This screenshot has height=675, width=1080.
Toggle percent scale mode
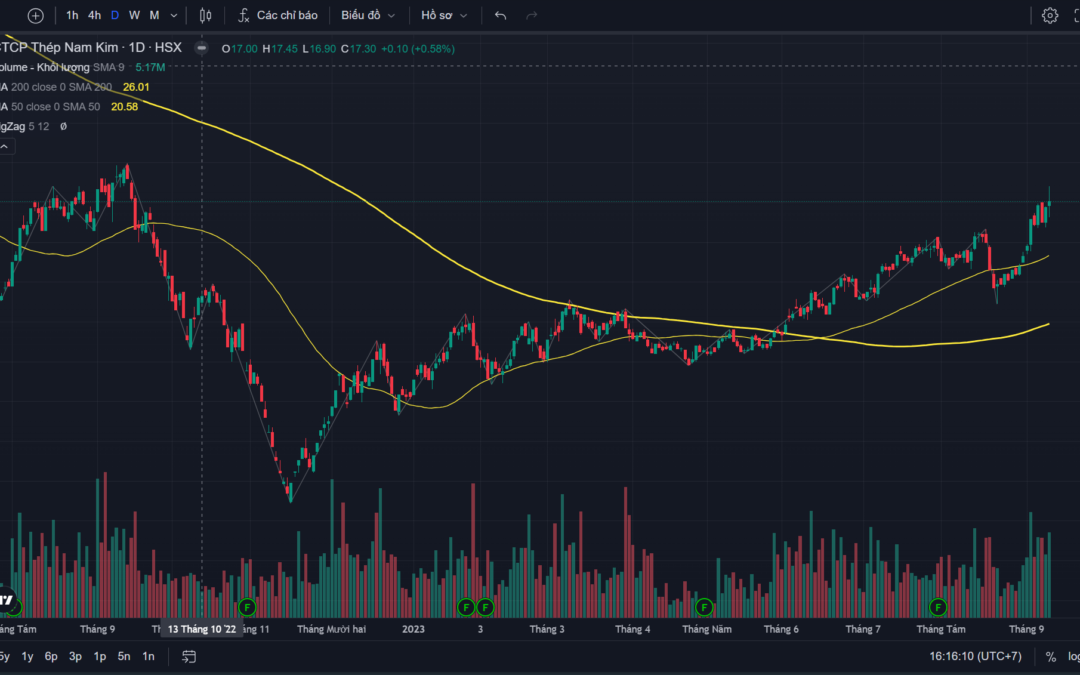tap(1051, 657)
